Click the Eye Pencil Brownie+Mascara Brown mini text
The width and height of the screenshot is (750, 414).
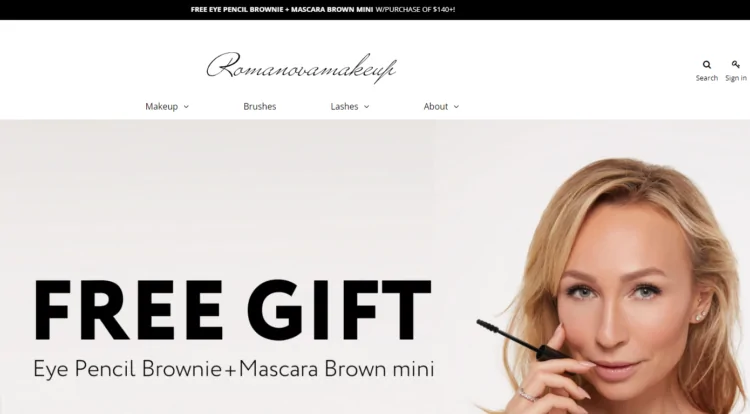(x=233, y=369)
